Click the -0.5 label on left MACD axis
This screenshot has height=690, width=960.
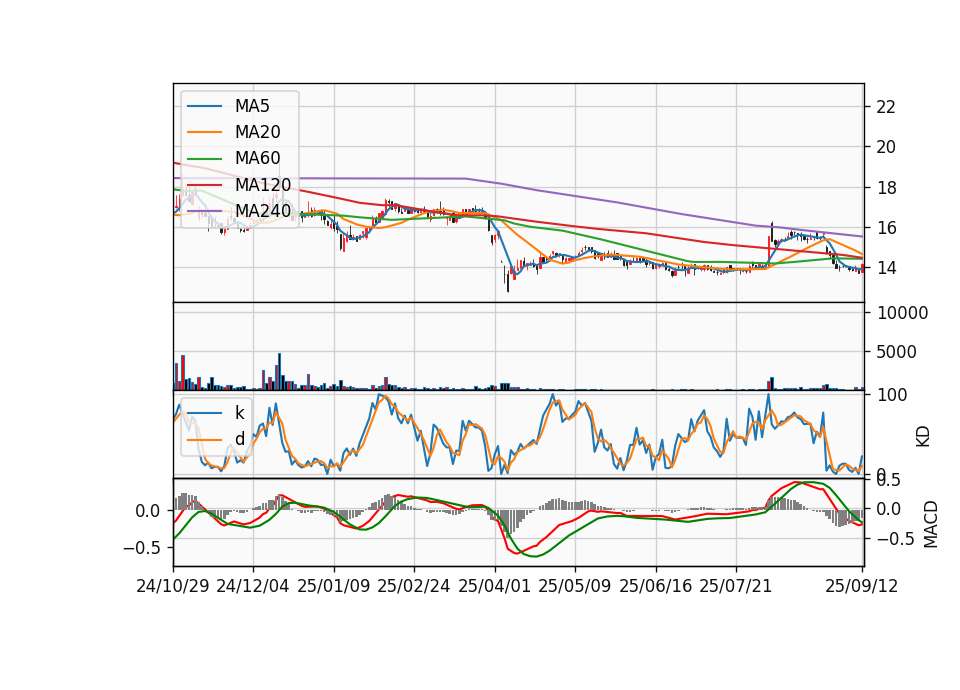click(142, 548)
